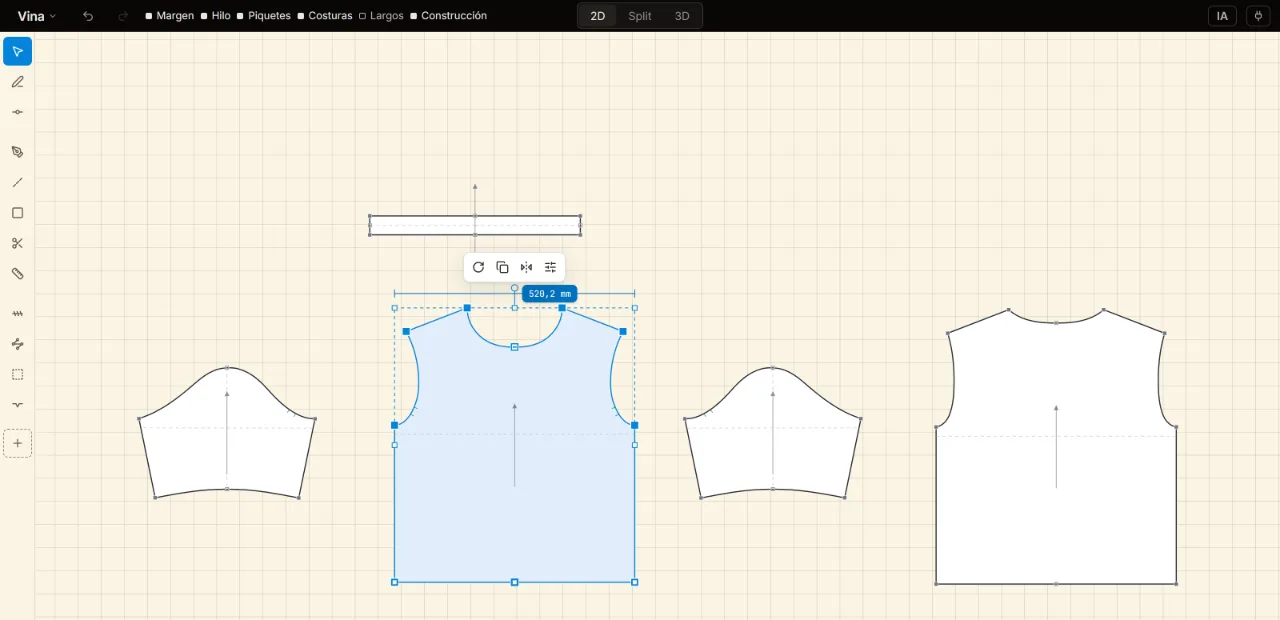Select the arrow selection tool
The height and width of the screenshot is (620, 1280).
17,51
